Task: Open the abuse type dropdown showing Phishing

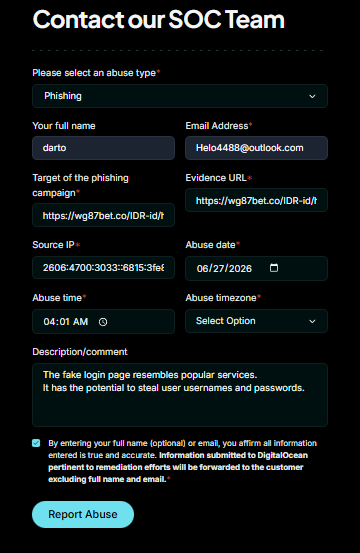Action: click(x=180, y=96)
